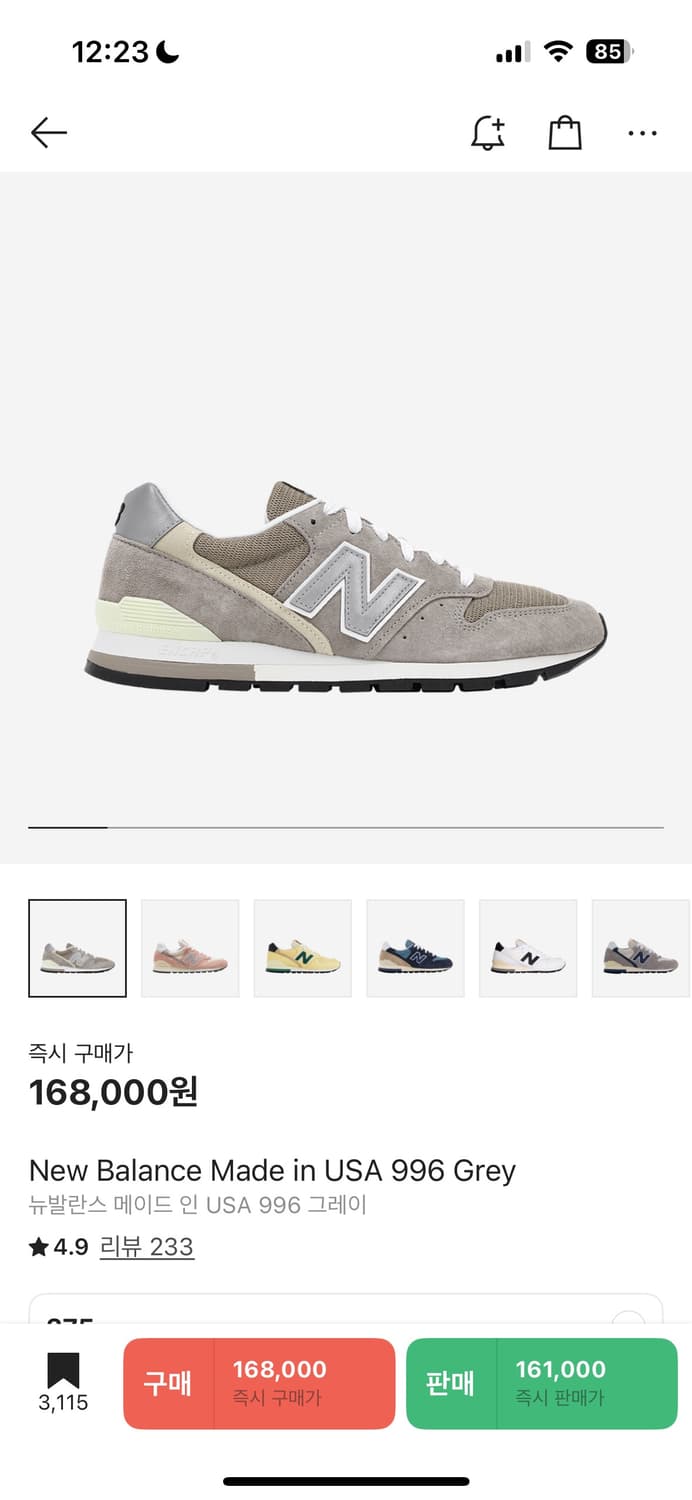Select the navy sneaker colorway thumbnail
This screenshot has width=692, height=1500.
coord(415,948)
